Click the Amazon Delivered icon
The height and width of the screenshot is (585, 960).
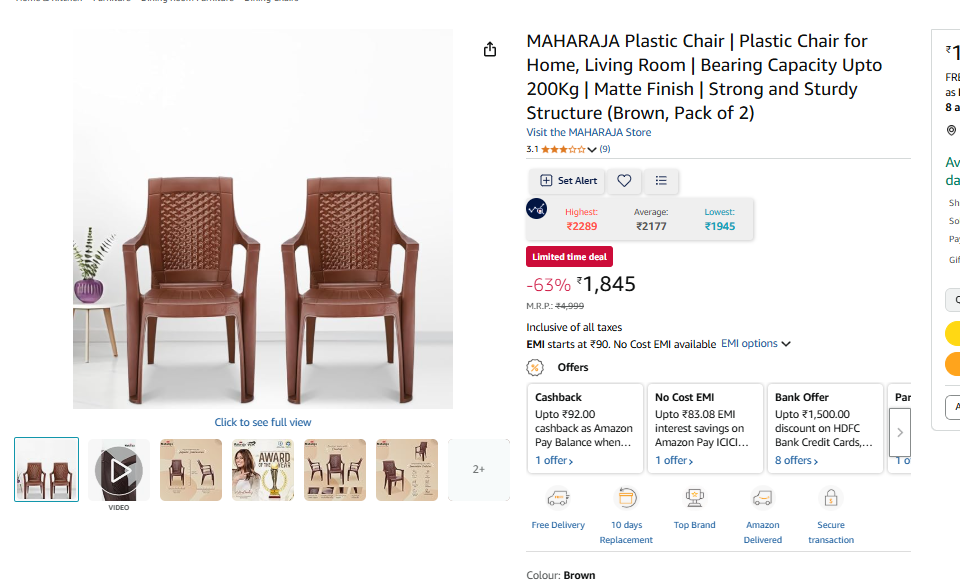(762, 498)
